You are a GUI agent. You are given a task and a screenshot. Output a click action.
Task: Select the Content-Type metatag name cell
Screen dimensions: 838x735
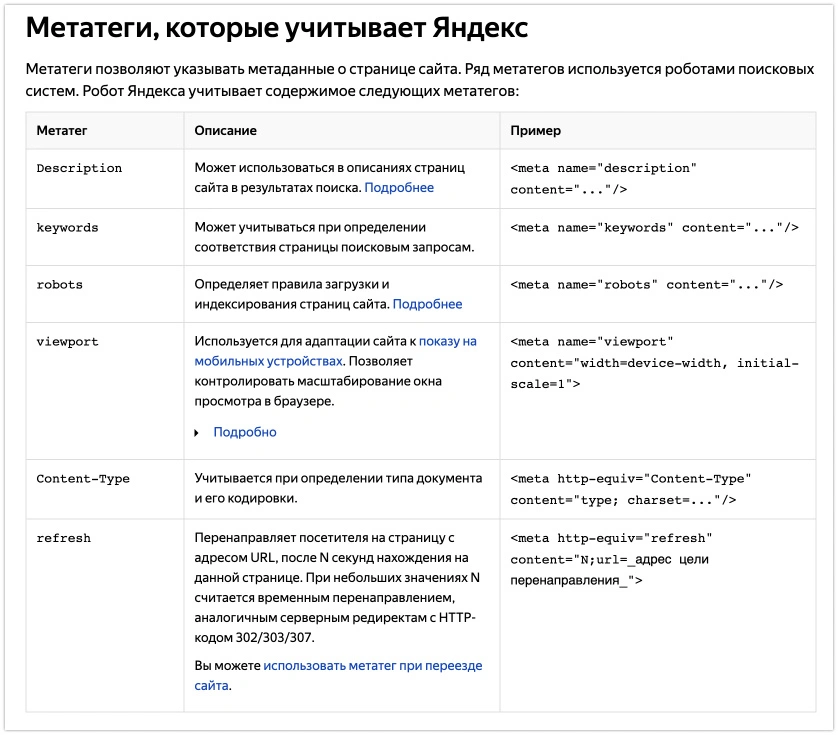pos(83,478)
